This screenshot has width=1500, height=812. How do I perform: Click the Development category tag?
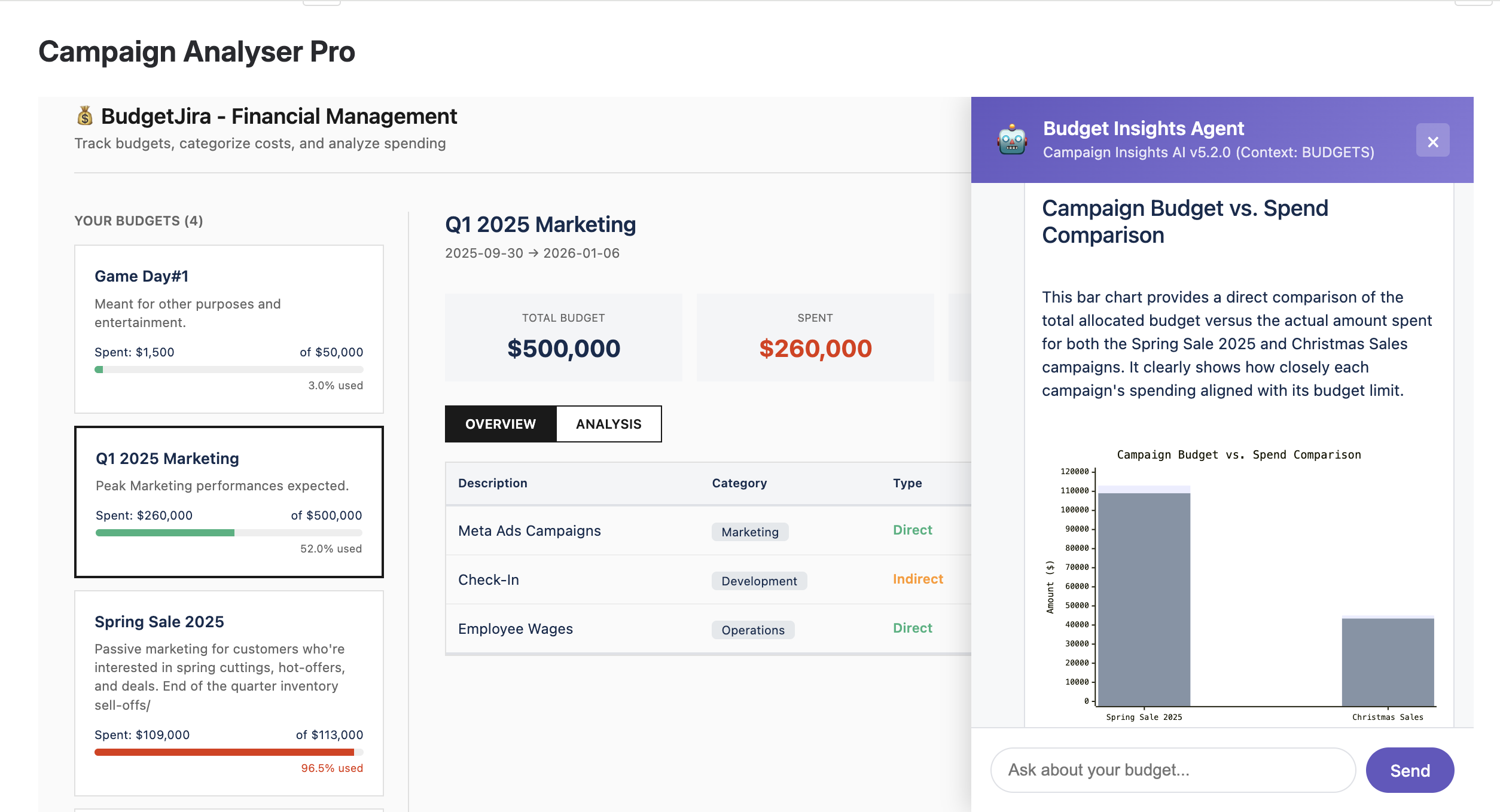[758, 581]
